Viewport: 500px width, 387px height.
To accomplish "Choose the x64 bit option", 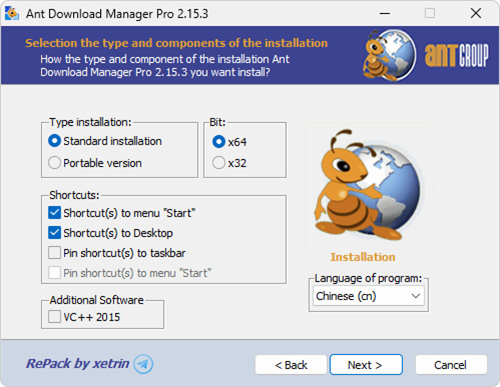I will tap(219, 142).
